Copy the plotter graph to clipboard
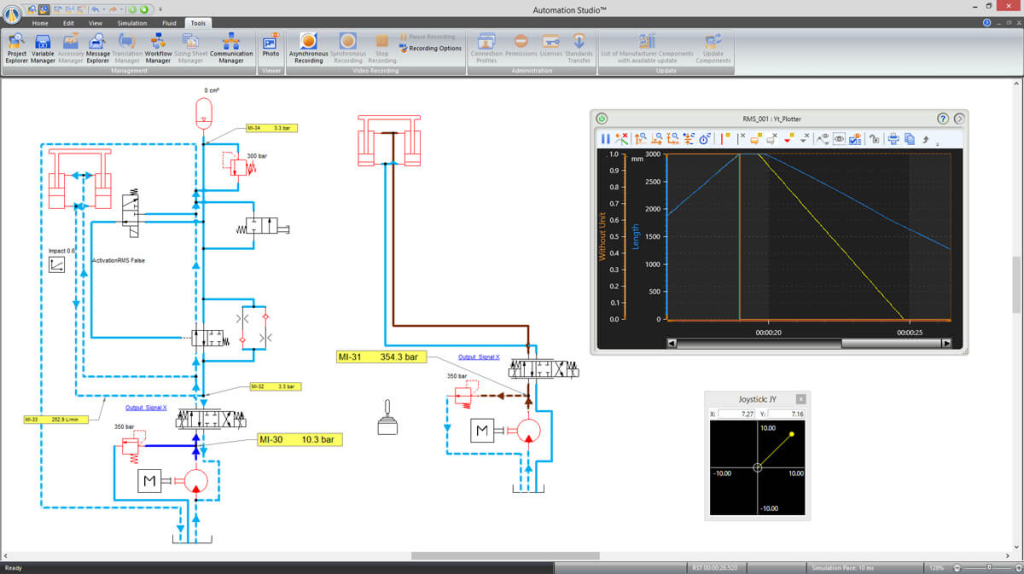Image resolution: width=1024 pixels, height=574 pixels. [909, 138]
